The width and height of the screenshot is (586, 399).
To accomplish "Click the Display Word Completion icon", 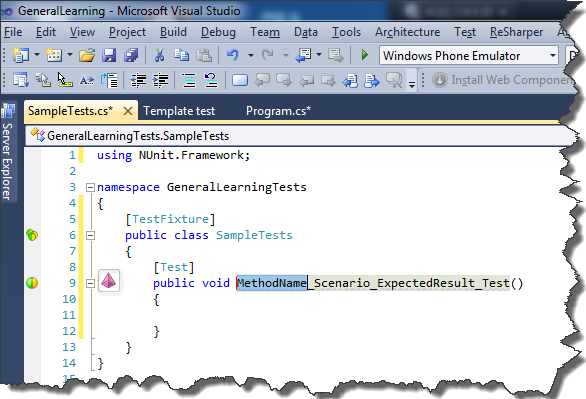I will tap(87, 80).
